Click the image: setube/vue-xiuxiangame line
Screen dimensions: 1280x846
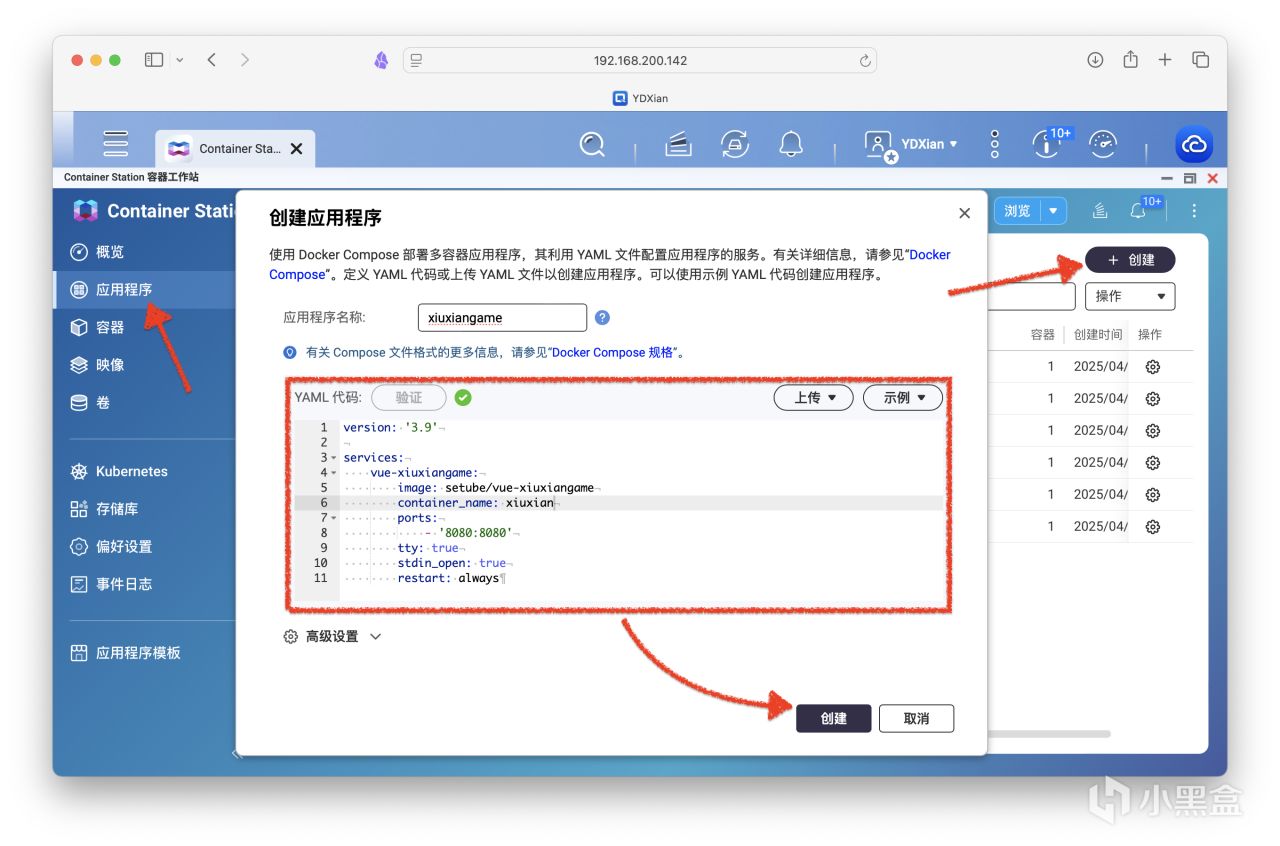pyautogui.click(x=643, y=488)
